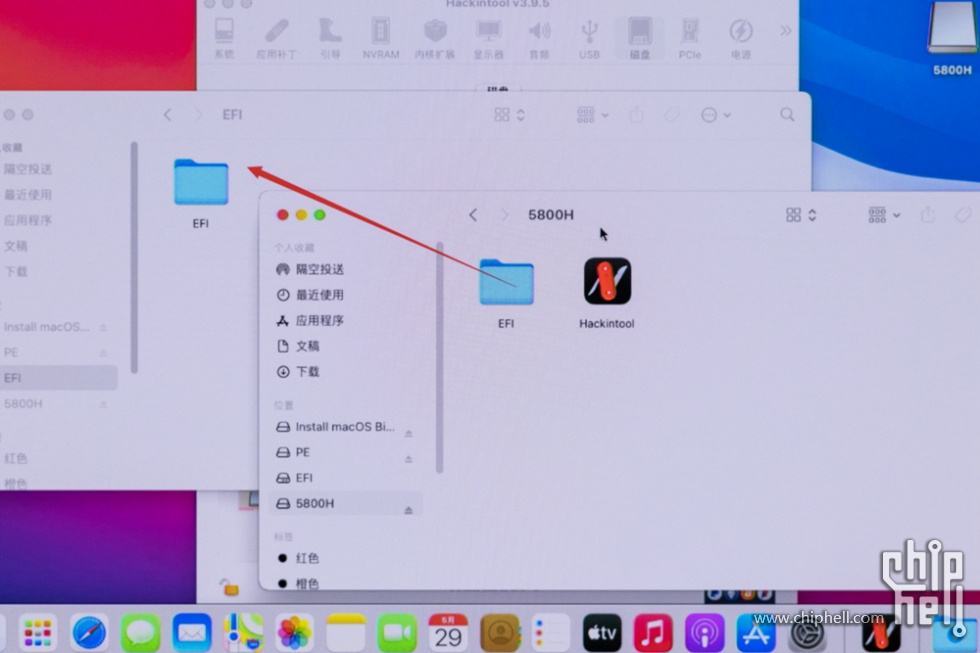The height and width of the screenshot is (653, 980).
Task: Select the 引导 boot icon in Hackintool
Action: 330,39
